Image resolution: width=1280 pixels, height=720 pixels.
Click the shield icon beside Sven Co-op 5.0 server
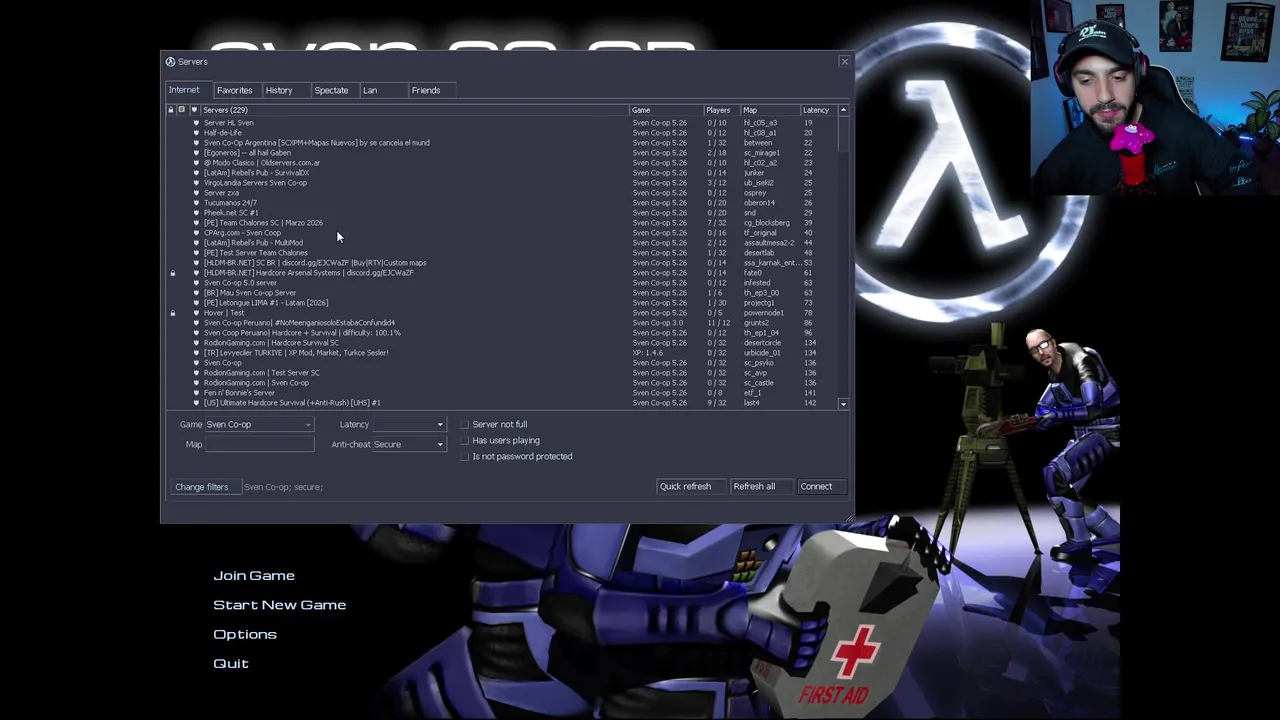point(196,283)
